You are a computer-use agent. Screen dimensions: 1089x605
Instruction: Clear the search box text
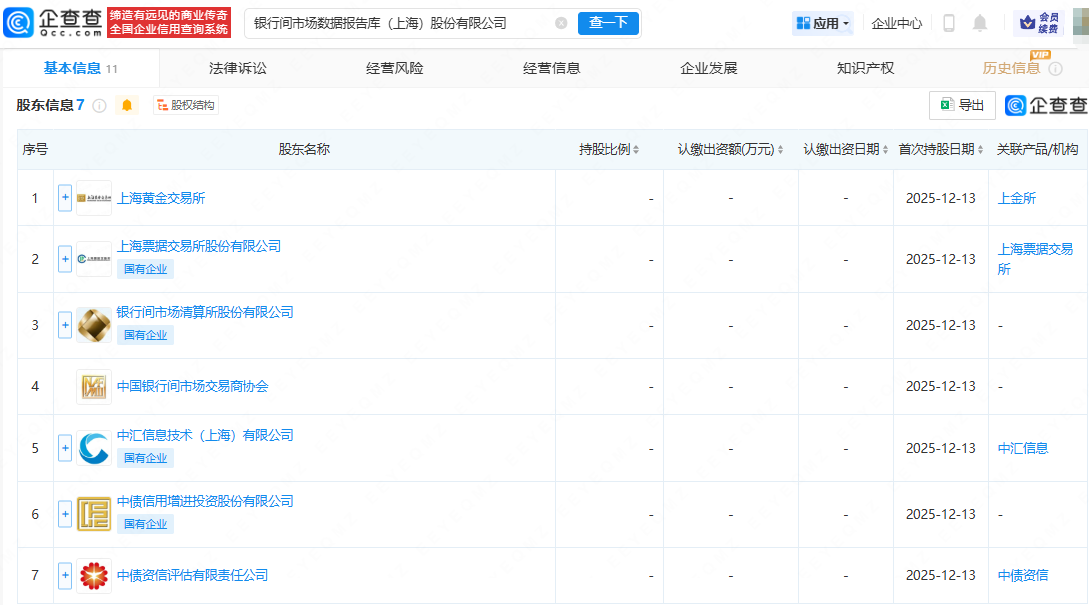tap(561, 23)
